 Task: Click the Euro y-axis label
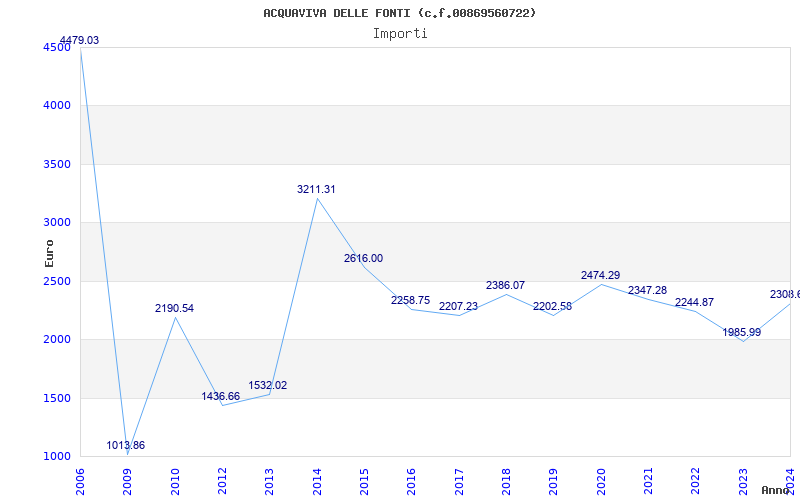(x=49, y=253)
